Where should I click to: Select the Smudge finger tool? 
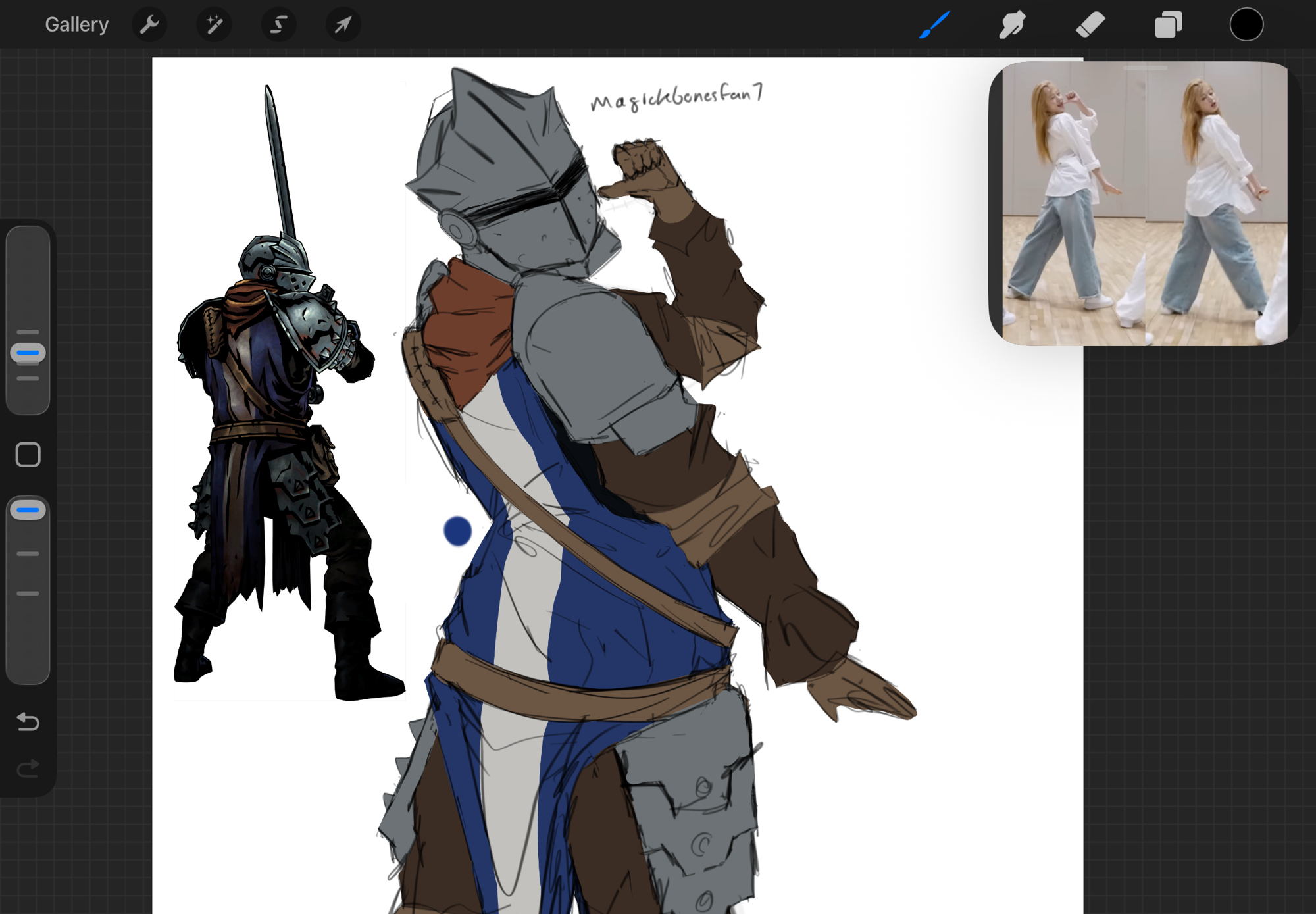pyautogui.click(x=1012, y=25)
